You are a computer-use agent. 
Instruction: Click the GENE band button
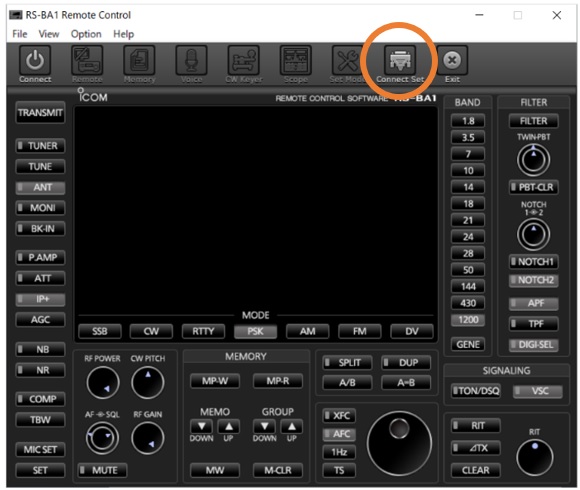tap(468, 345)
